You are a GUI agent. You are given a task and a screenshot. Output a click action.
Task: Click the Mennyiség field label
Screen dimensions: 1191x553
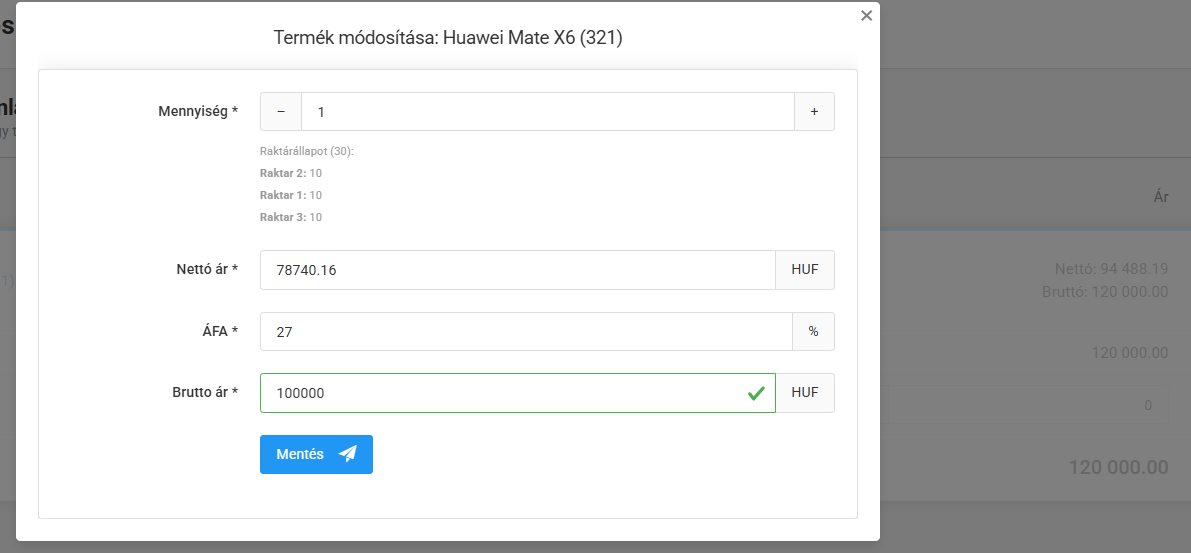point(198,112)
